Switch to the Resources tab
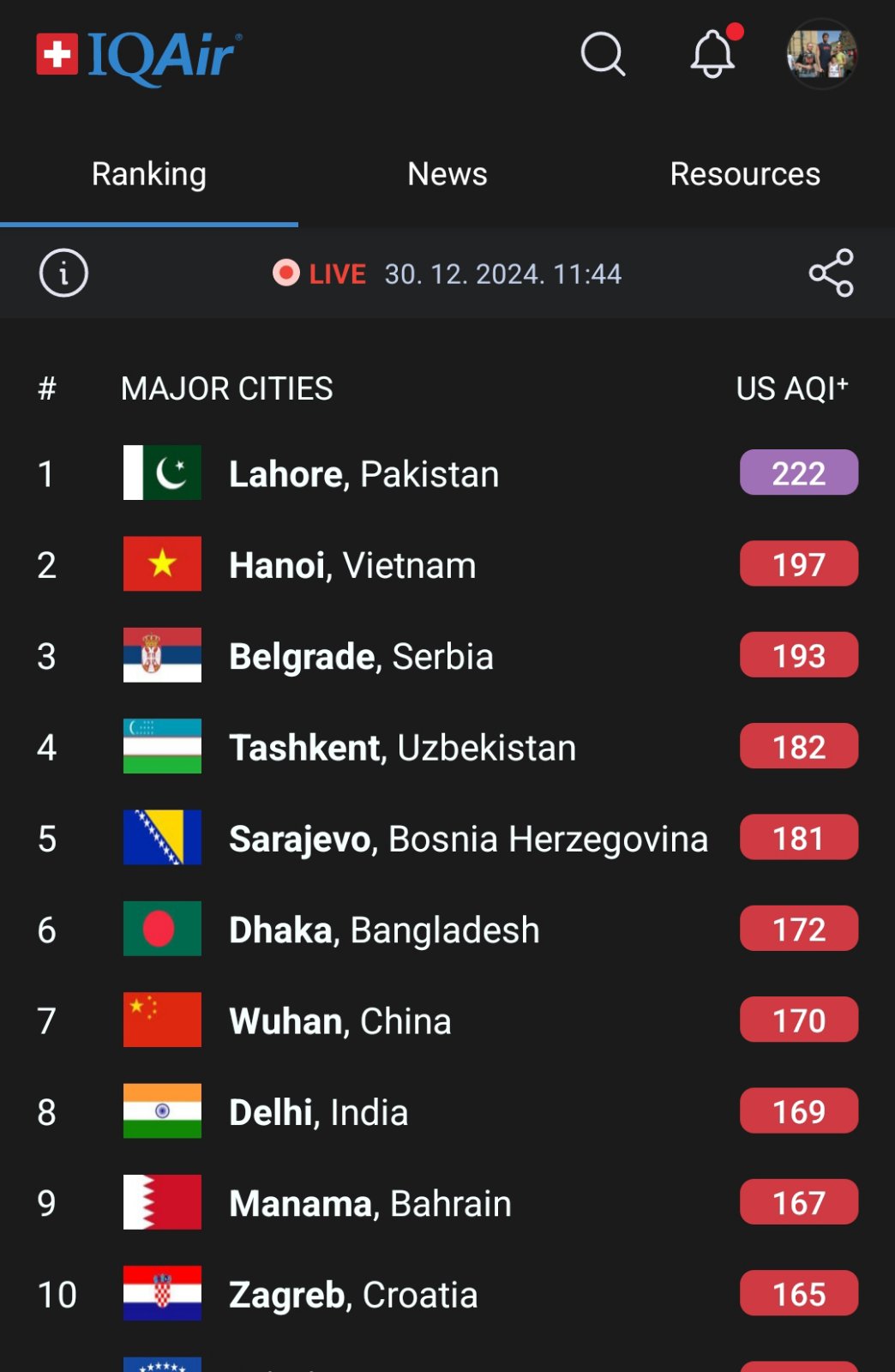 745,174
